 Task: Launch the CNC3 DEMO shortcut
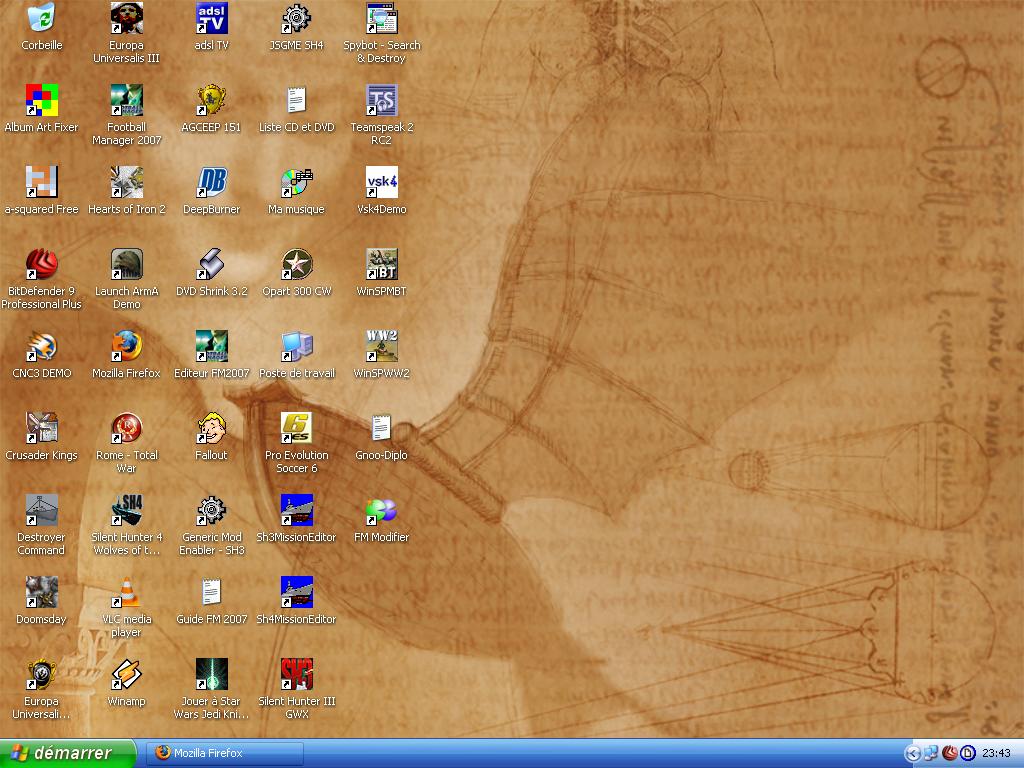tap(42, 346)
